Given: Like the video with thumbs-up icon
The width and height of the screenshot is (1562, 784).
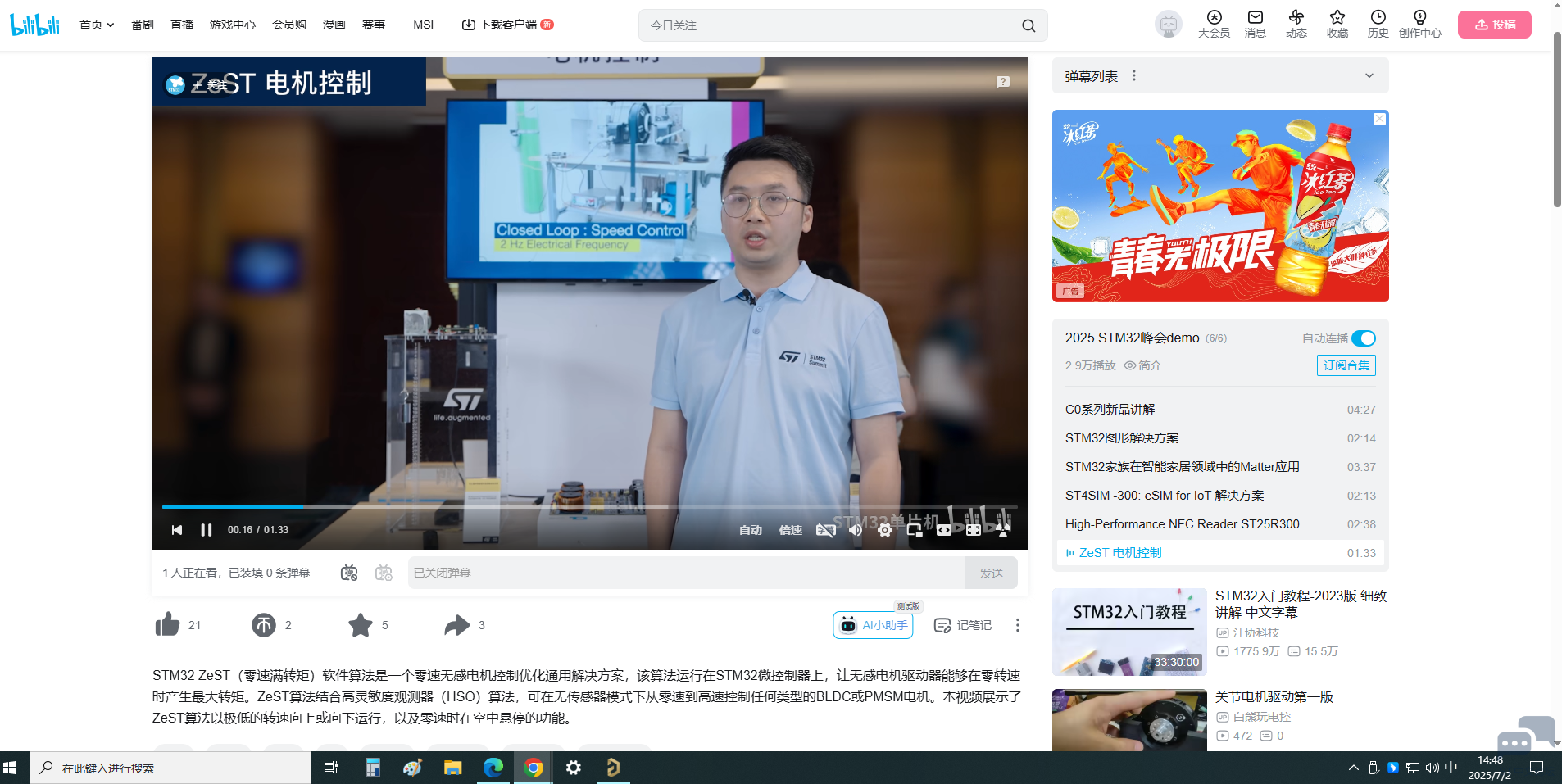Looking at the screenshot, I should click(167, 625).
